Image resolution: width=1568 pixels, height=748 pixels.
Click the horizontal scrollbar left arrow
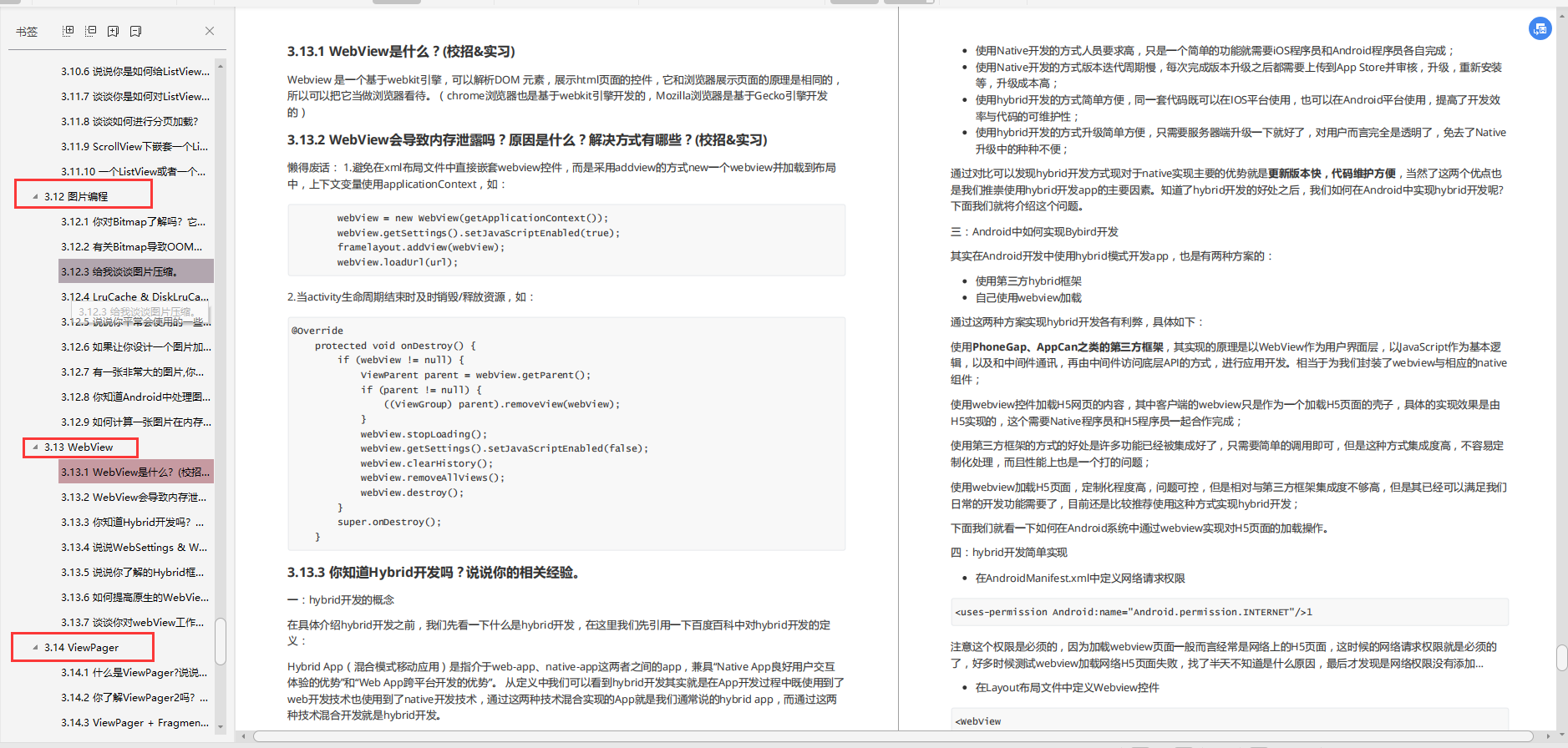tap(243, 736)
